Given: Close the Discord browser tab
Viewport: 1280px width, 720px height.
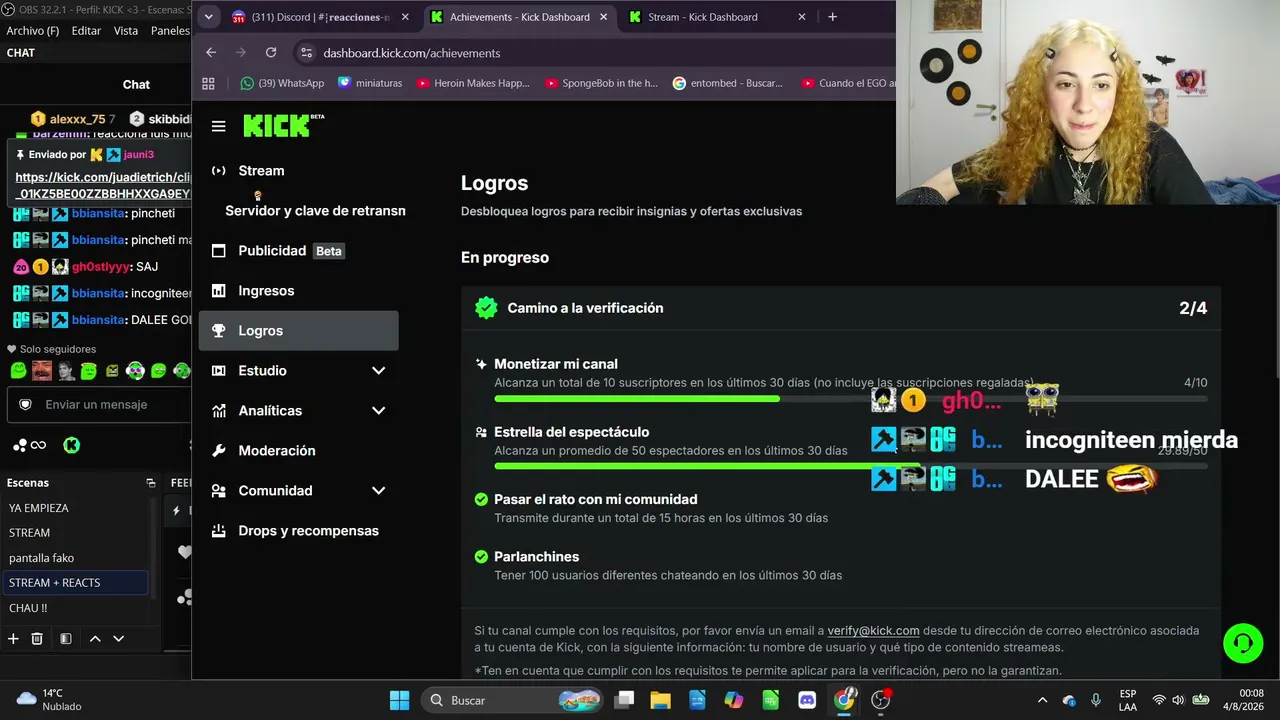Looking at the screenshot, I should [405, 17].
